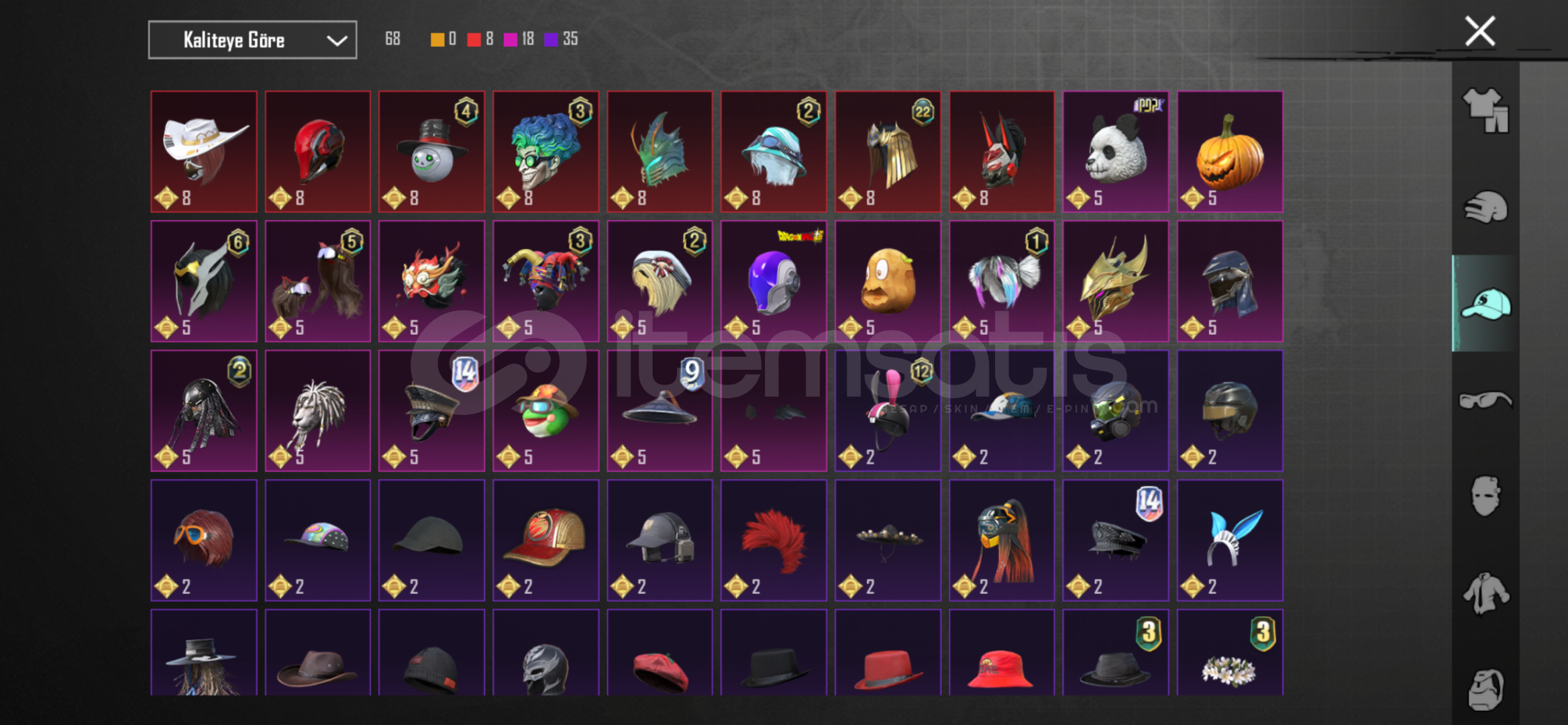Viewport: 1568px width, 725px height.
Task: Open the face mask category icon
Action: pyautogui.click(x=1485, y=496)
